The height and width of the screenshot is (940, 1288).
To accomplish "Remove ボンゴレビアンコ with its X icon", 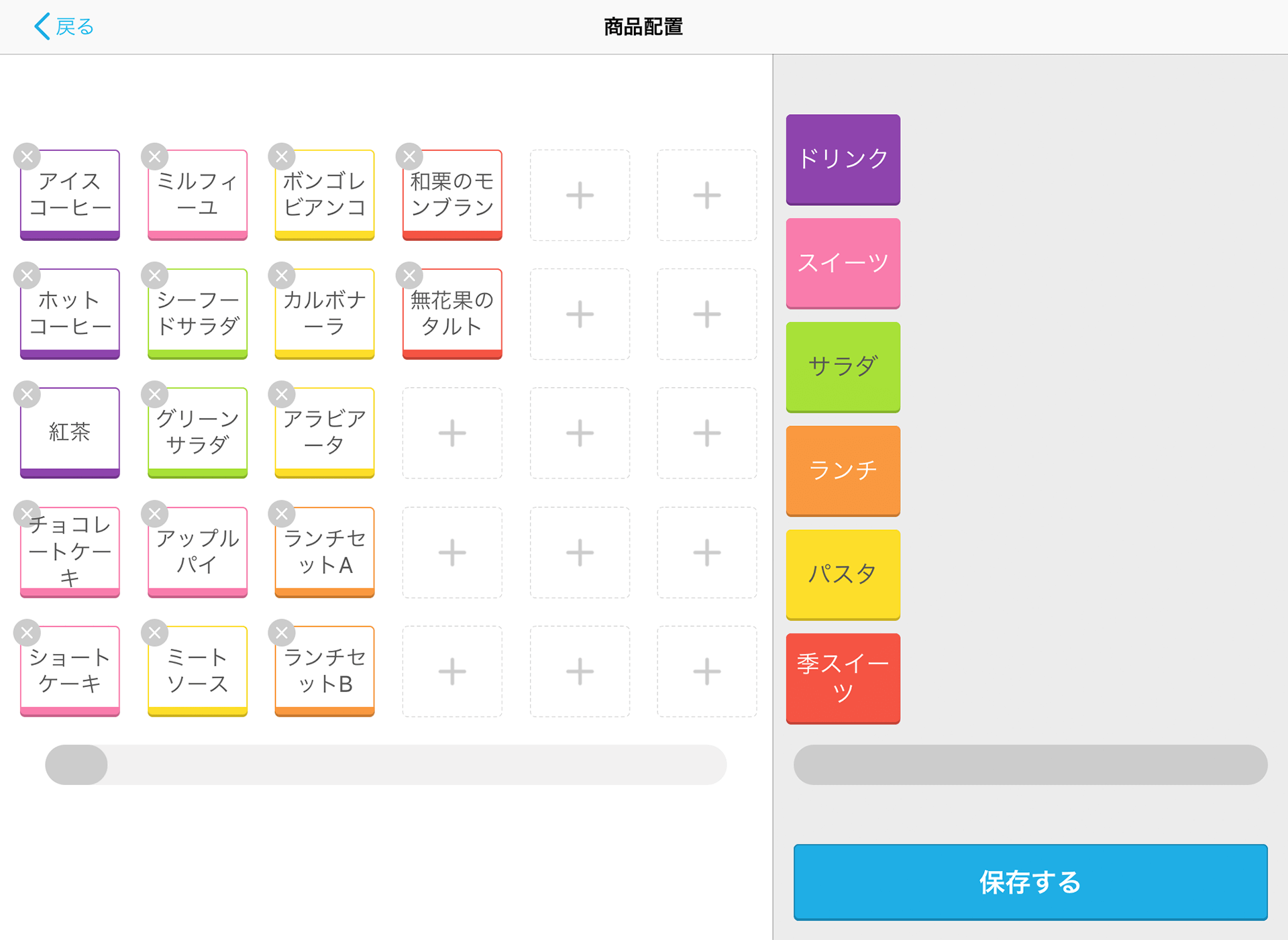I will tap(282, 157).
